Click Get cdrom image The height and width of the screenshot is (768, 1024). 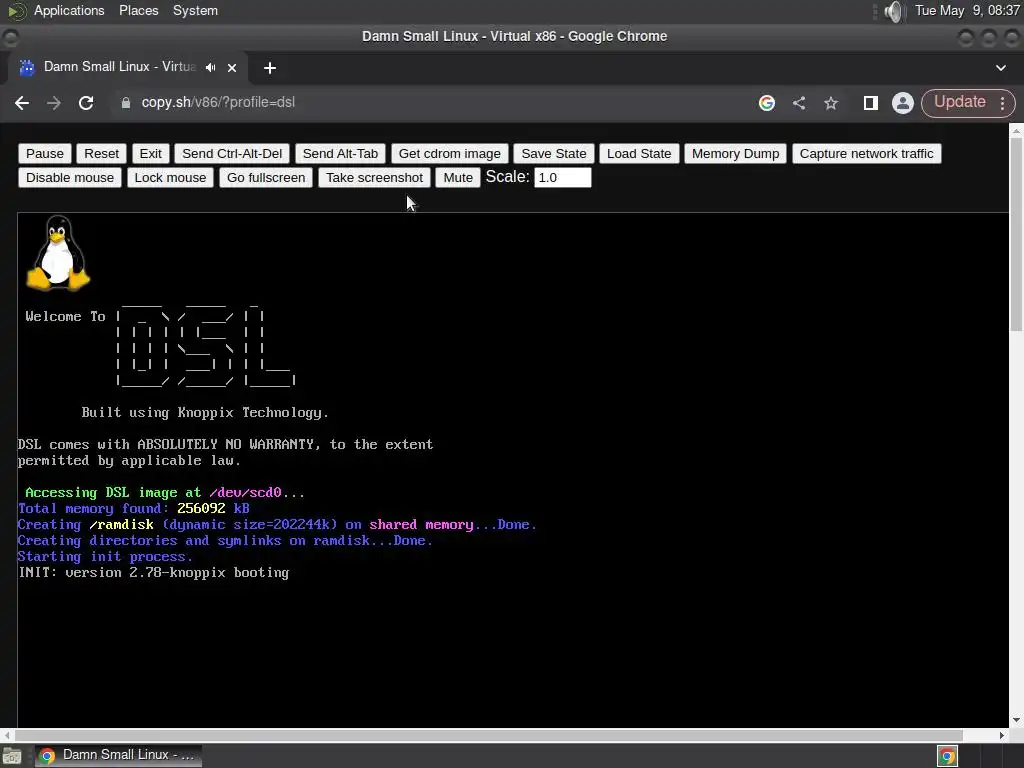pos(449,153)
